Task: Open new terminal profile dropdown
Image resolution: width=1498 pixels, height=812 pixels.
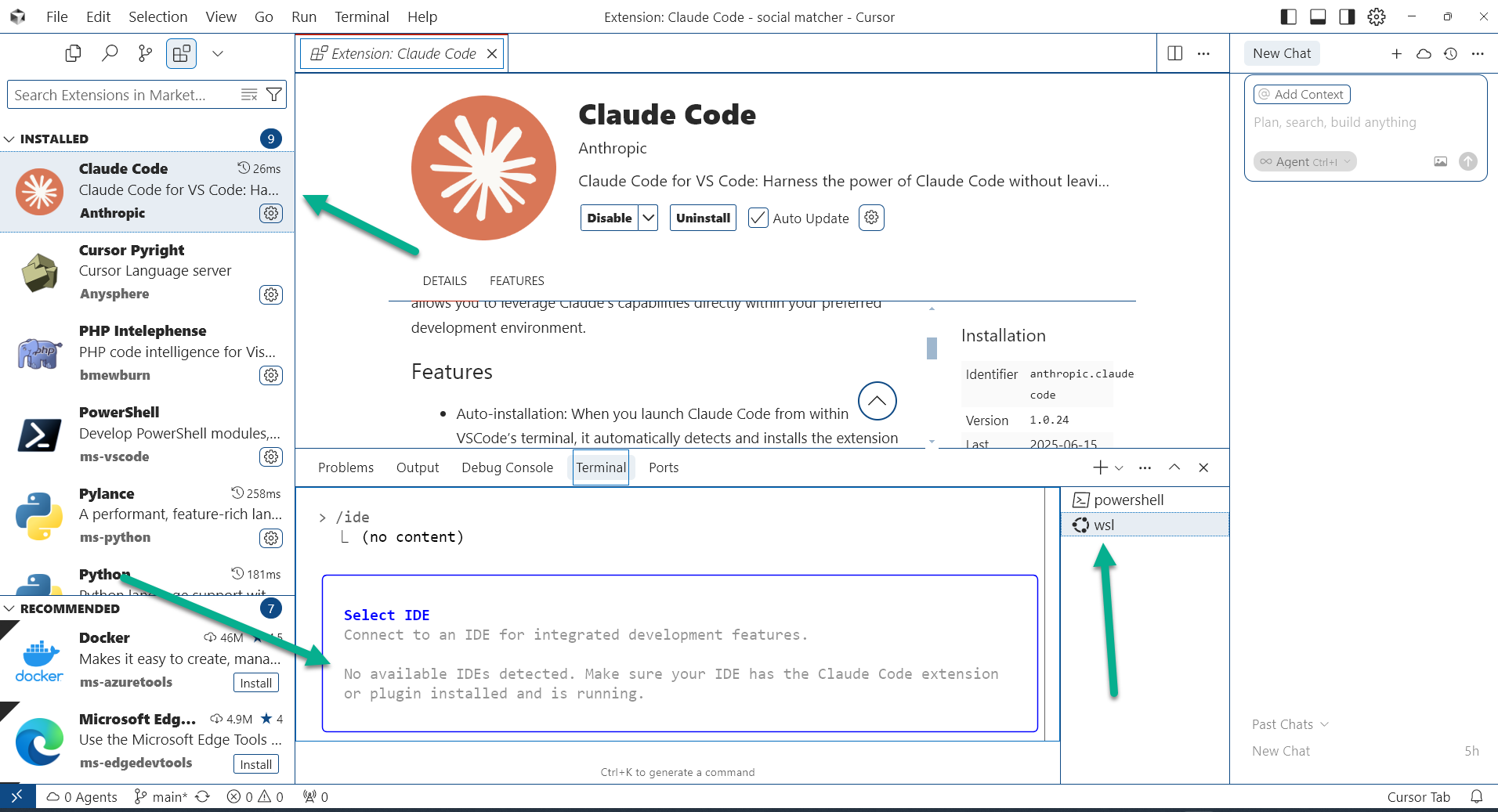Action: click(x=1119, y=467)
